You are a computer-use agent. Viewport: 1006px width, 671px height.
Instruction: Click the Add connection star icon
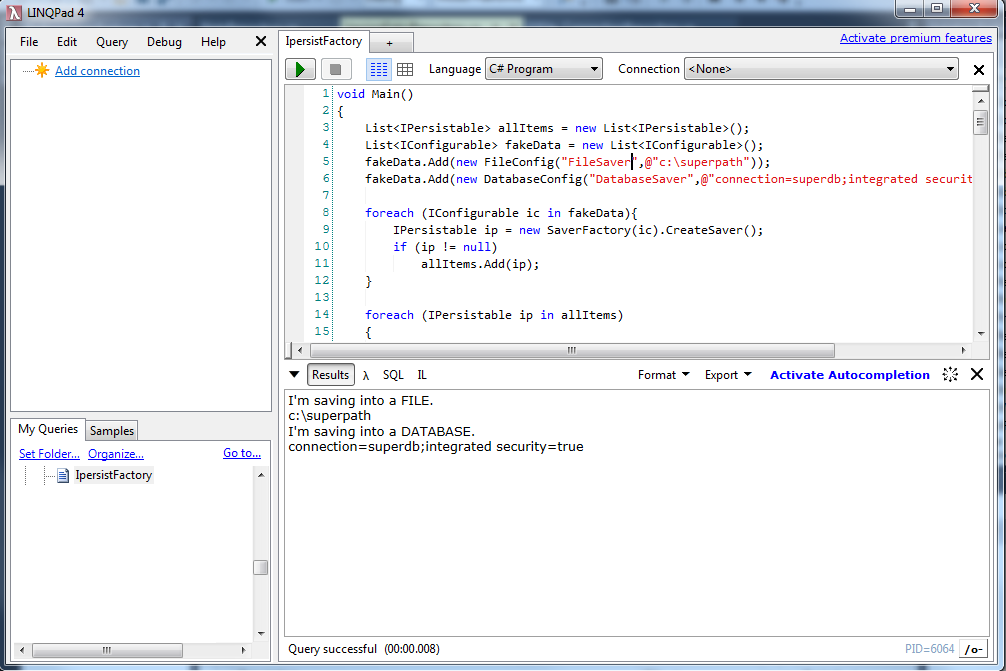pyautogui.click(x=42, y=71)
